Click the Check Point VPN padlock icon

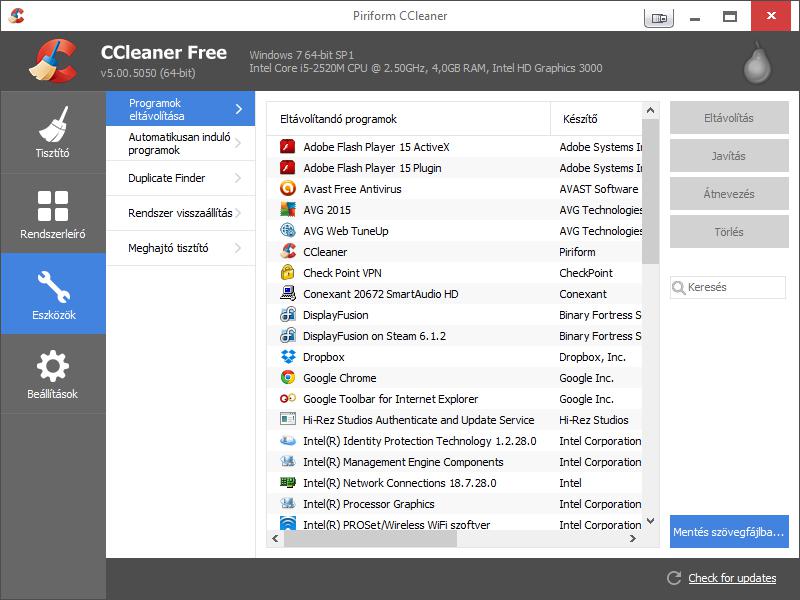288,272
